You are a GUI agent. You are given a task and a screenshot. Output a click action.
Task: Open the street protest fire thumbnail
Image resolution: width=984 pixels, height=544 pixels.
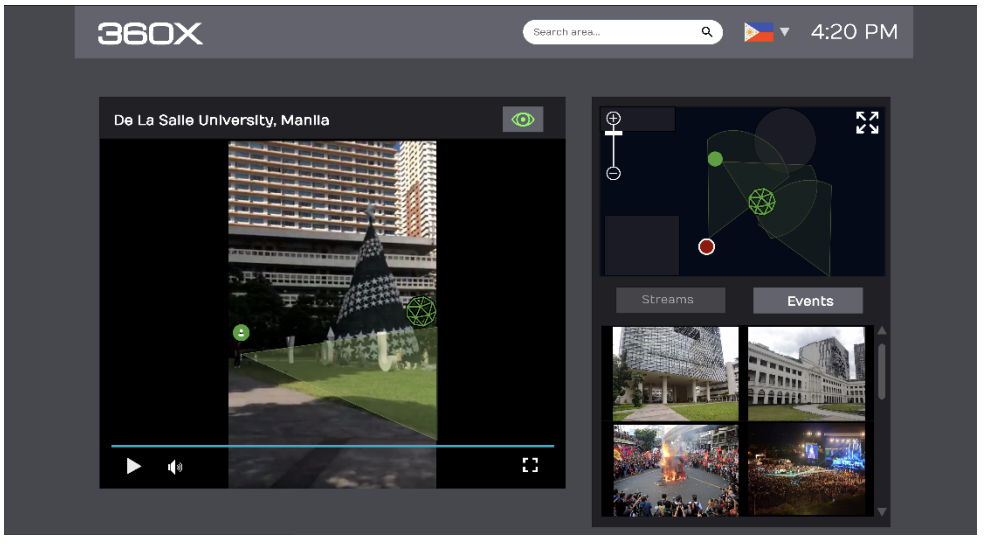[675, 470]
